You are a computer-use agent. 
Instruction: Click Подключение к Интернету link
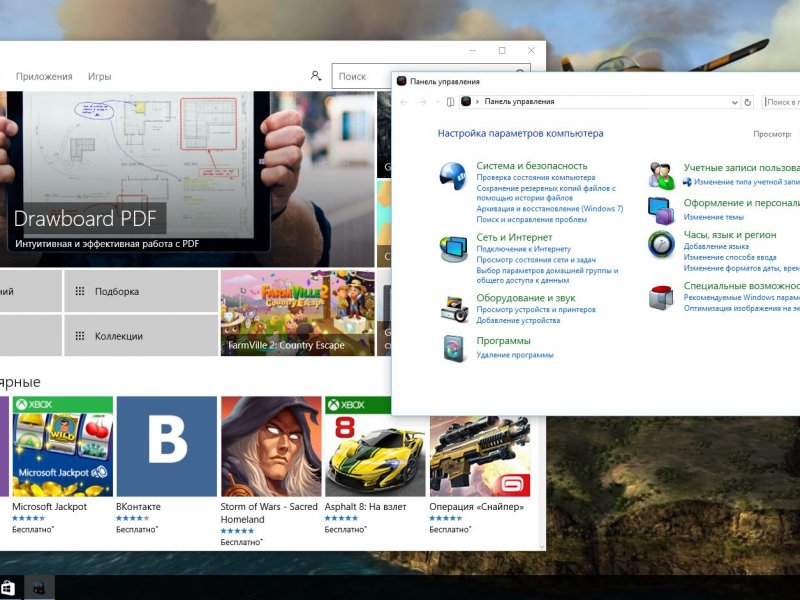point(523,249)
